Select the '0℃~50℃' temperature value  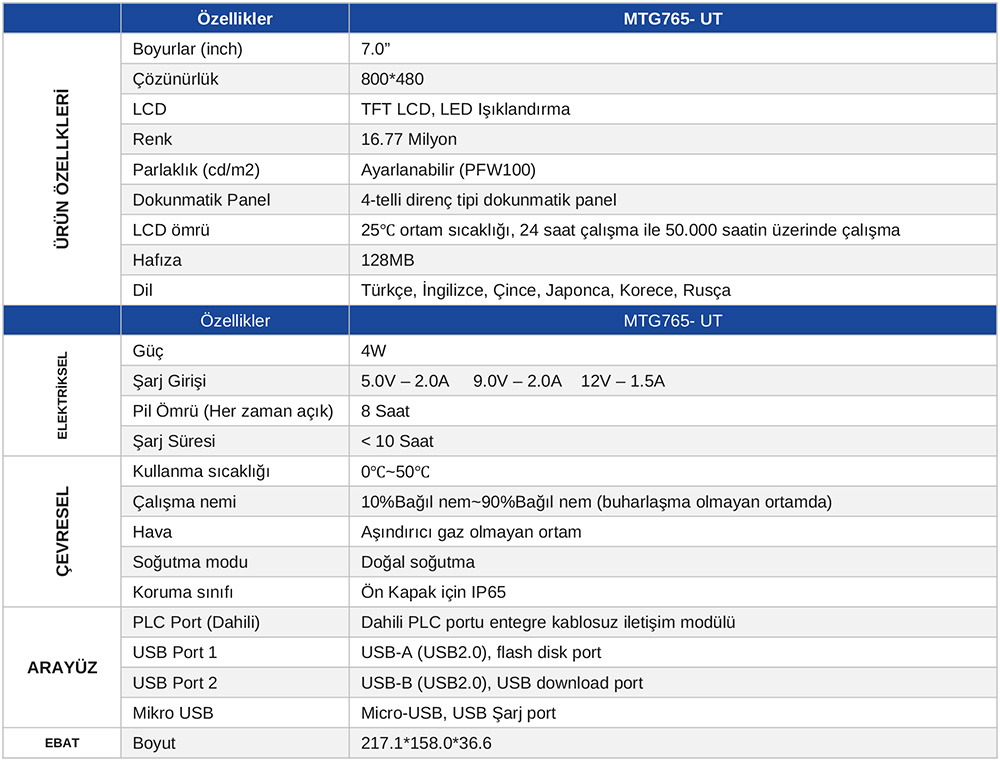point(395,471)
